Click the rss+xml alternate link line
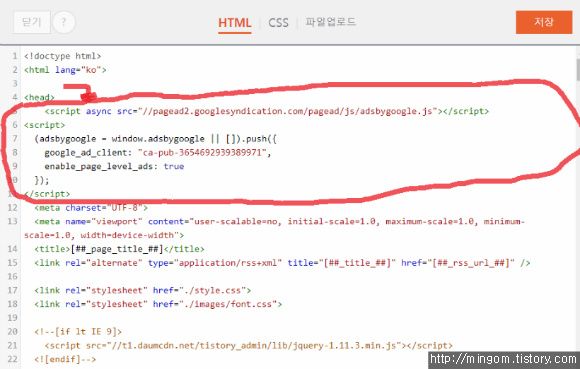 pyautogui.click(x=282, y=263)
